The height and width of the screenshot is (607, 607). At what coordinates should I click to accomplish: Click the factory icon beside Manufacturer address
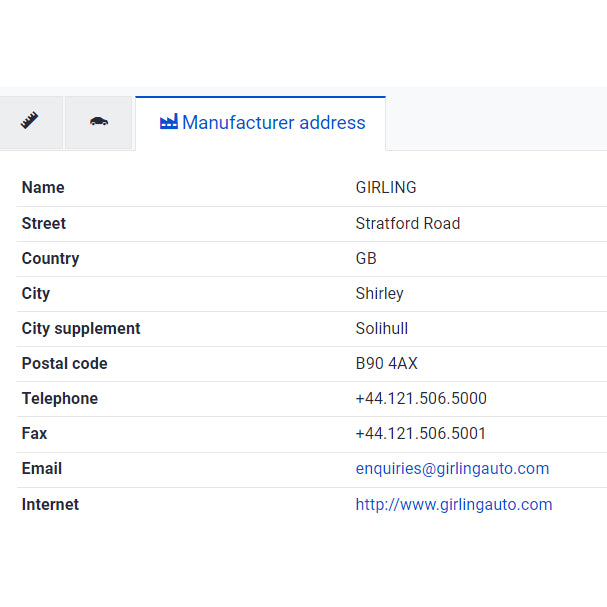pos(169,122)
